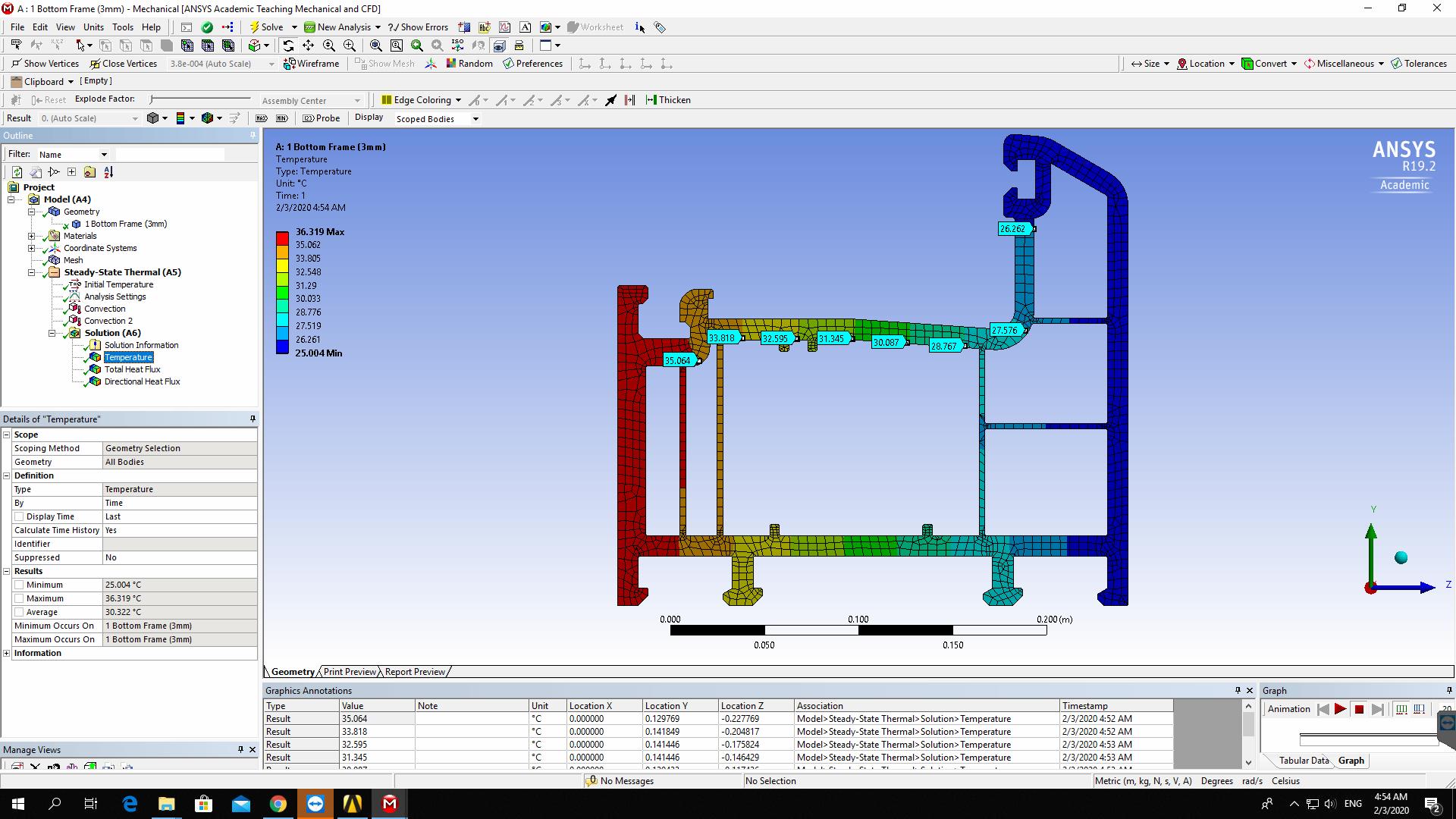Image resolution: width=1456 pixels, height=819 pixels.
Task: Switch to the Print Preview tab
Action: tap(349, 672)
